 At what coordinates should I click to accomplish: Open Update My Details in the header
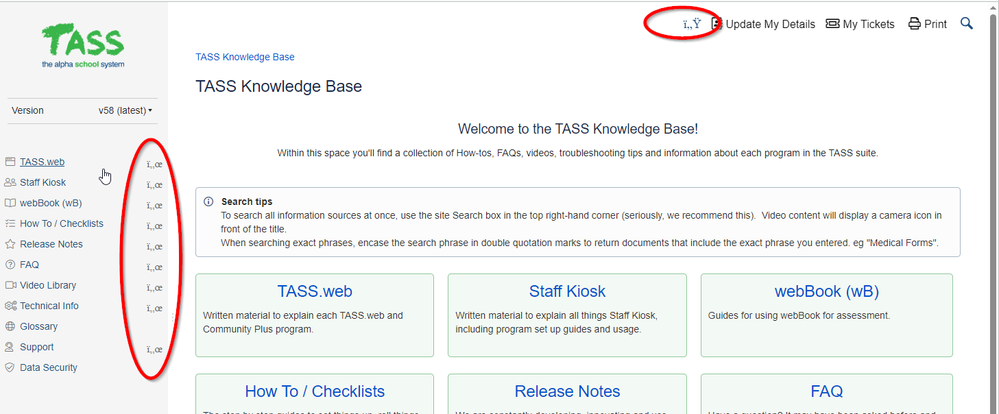[x=763, y=24]
